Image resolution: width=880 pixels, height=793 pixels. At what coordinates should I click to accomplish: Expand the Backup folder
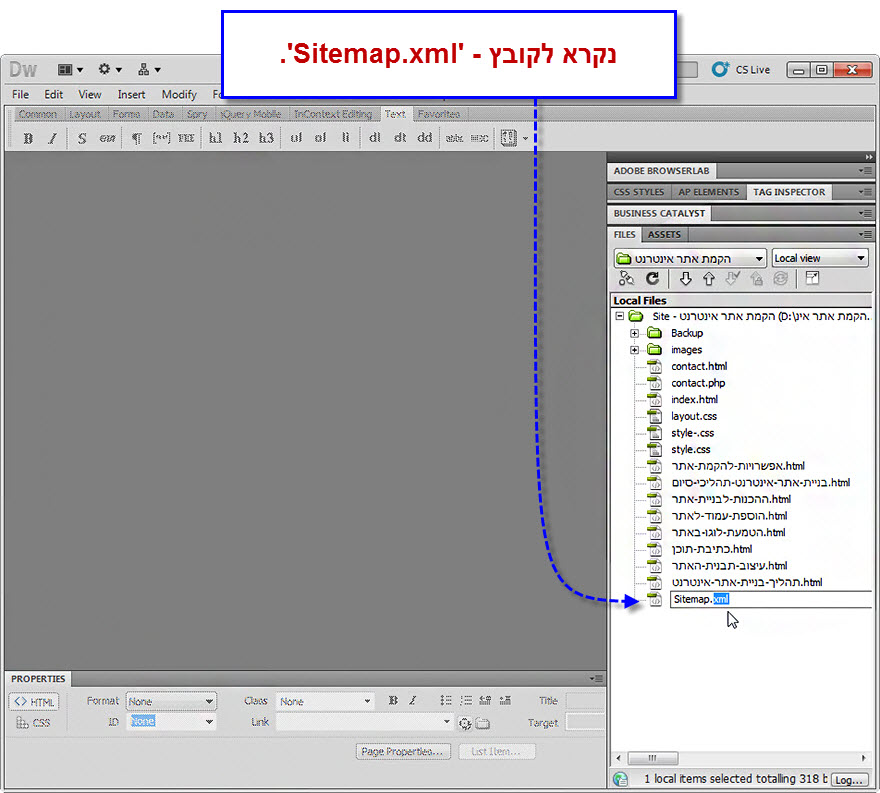(634, 333)
